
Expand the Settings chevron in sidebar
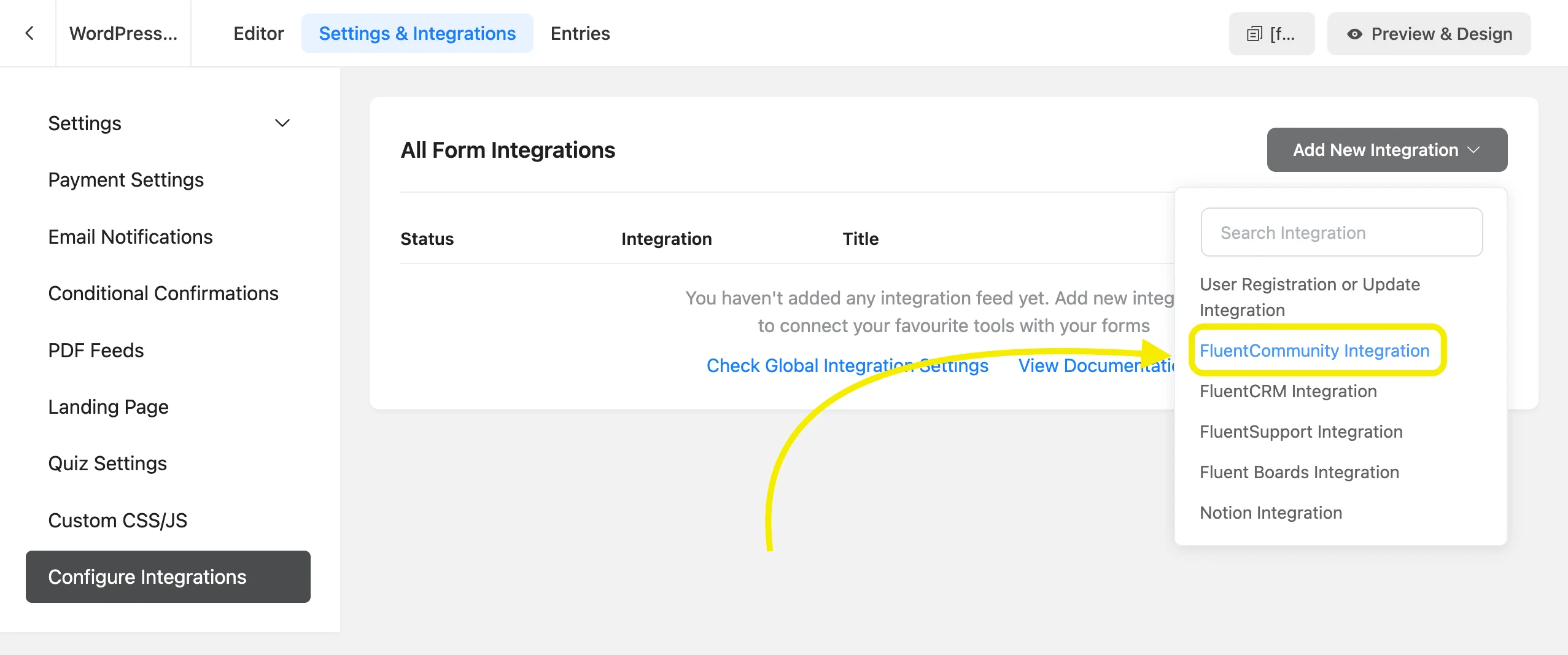(282, 123)
